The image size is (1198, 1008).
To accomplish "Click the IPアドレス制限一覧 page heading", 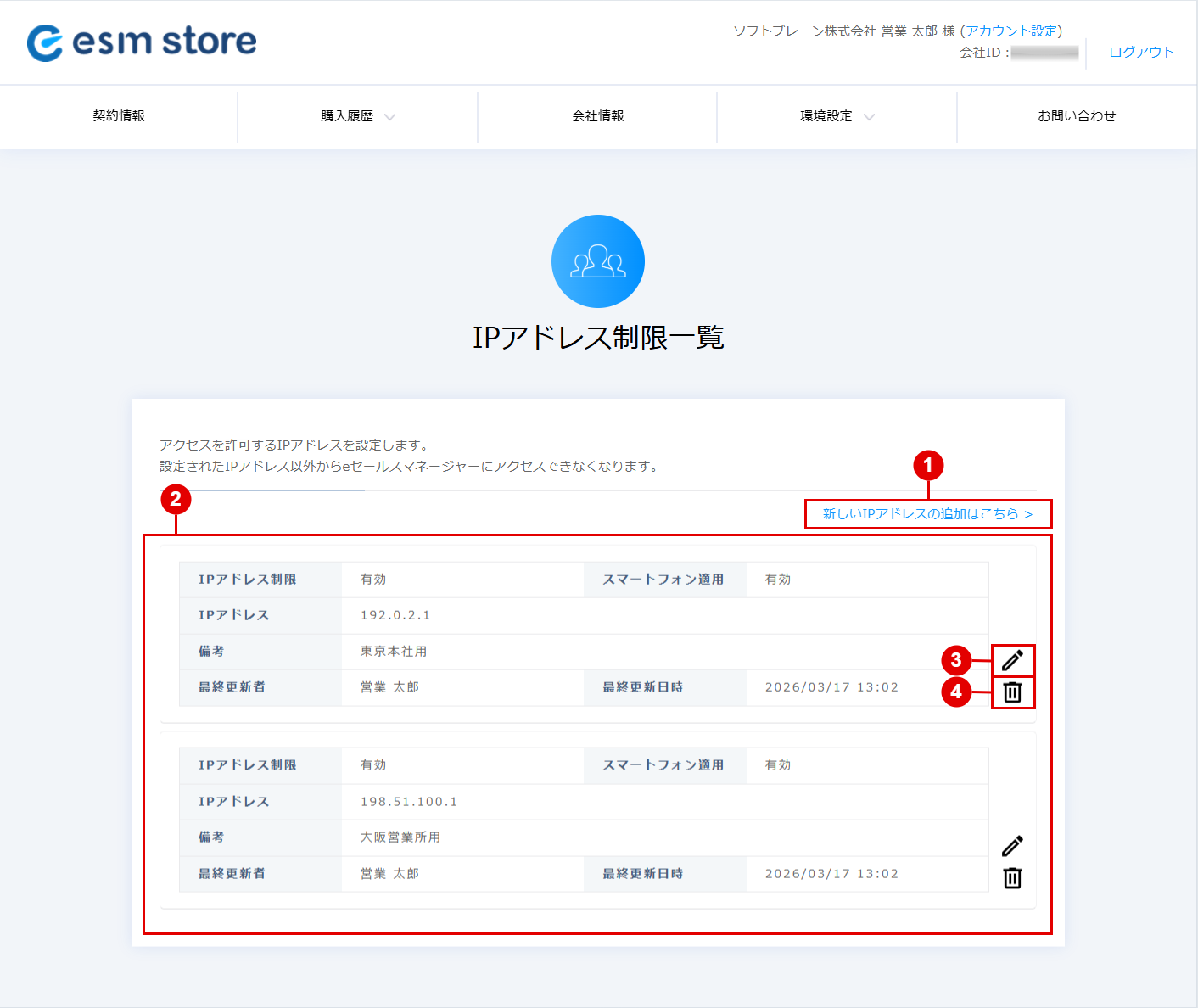I will click(598, 338).
